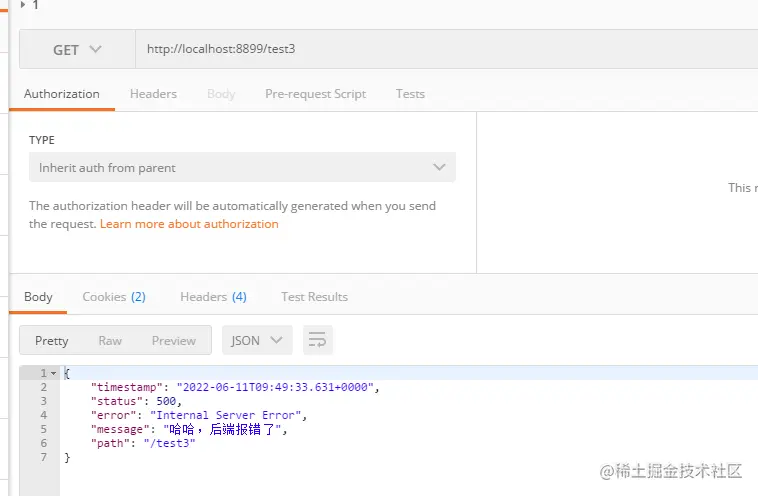Collapse JSON with line 1 fold arrow
Image resolution: width=758 pixels, height=496 pixels.
(53, 373)
